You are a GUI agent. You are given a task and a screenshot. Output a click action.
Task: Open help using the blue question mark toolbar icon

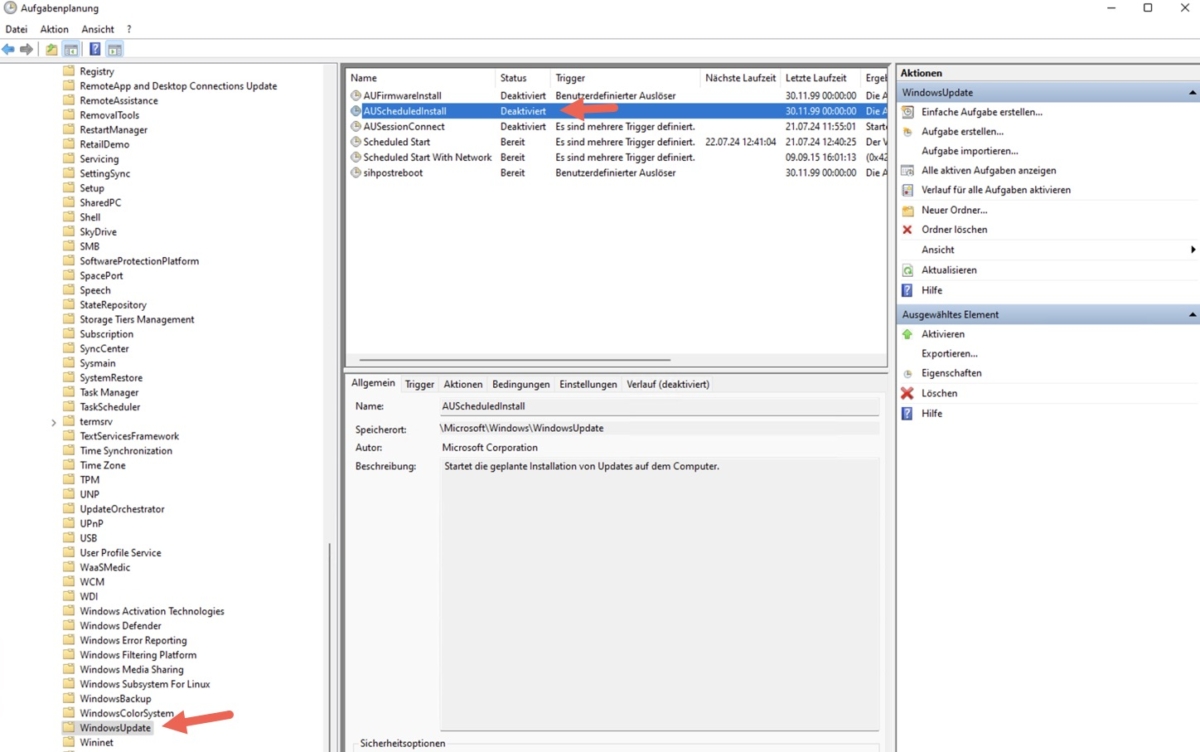click(x=94, y=48)
